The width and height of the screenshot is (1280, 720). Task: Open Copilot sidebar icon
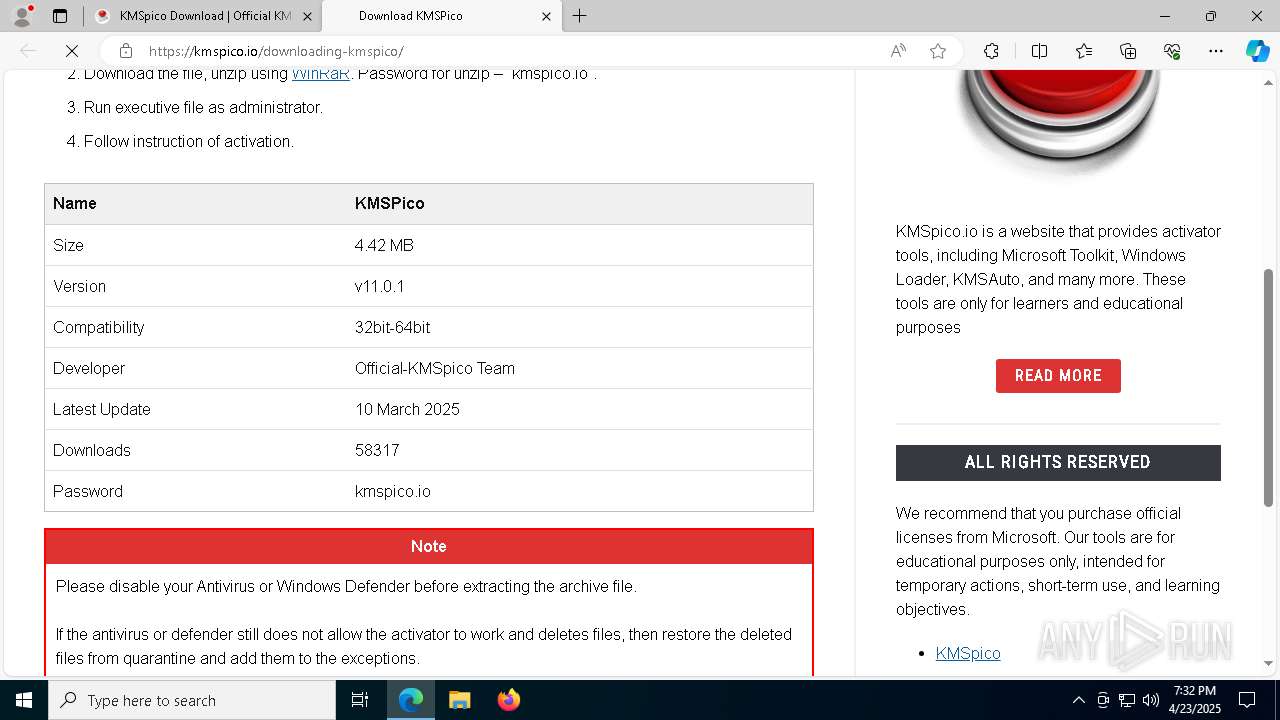click(1257, 51)
